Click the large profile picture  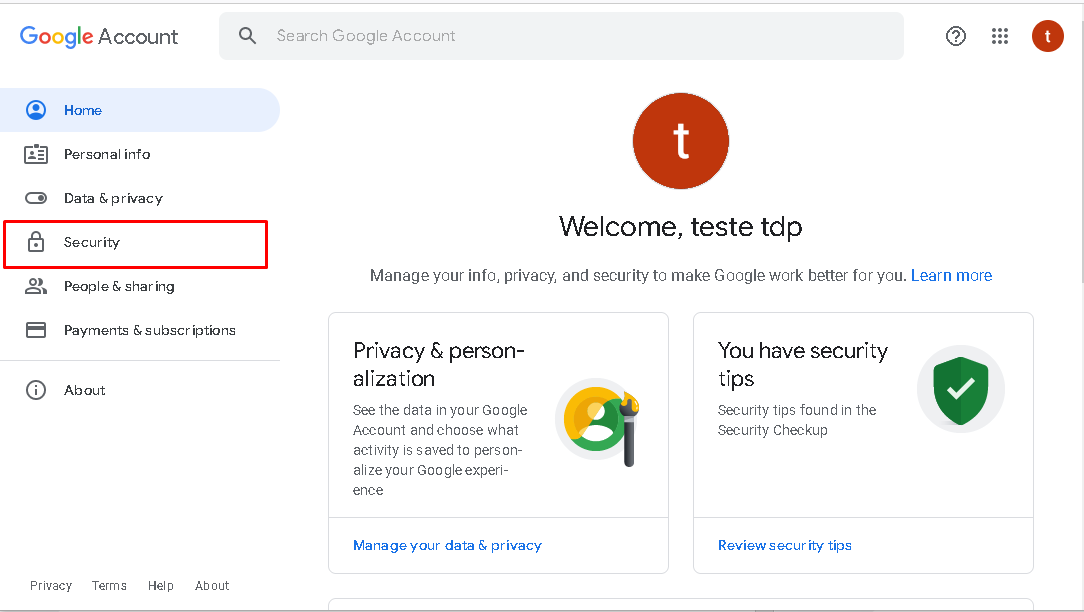pyautogui.click(x=681, y=141)
